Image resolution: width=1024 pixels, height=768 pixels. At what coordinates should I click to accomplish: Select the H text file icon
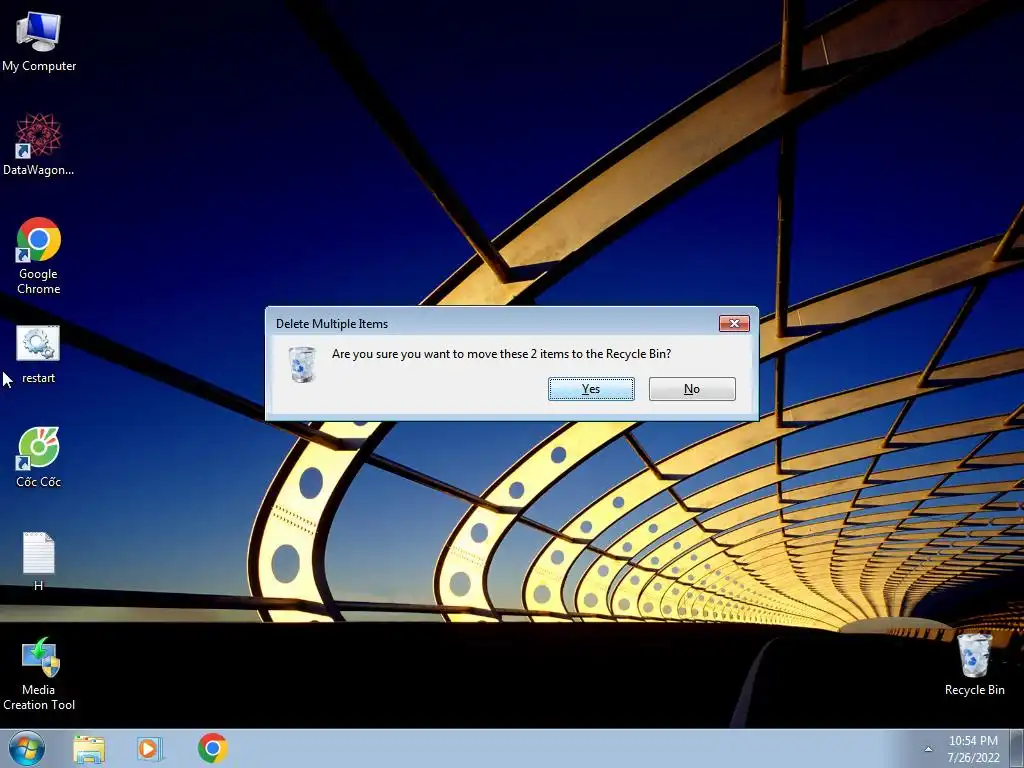(x=39, y=562)
